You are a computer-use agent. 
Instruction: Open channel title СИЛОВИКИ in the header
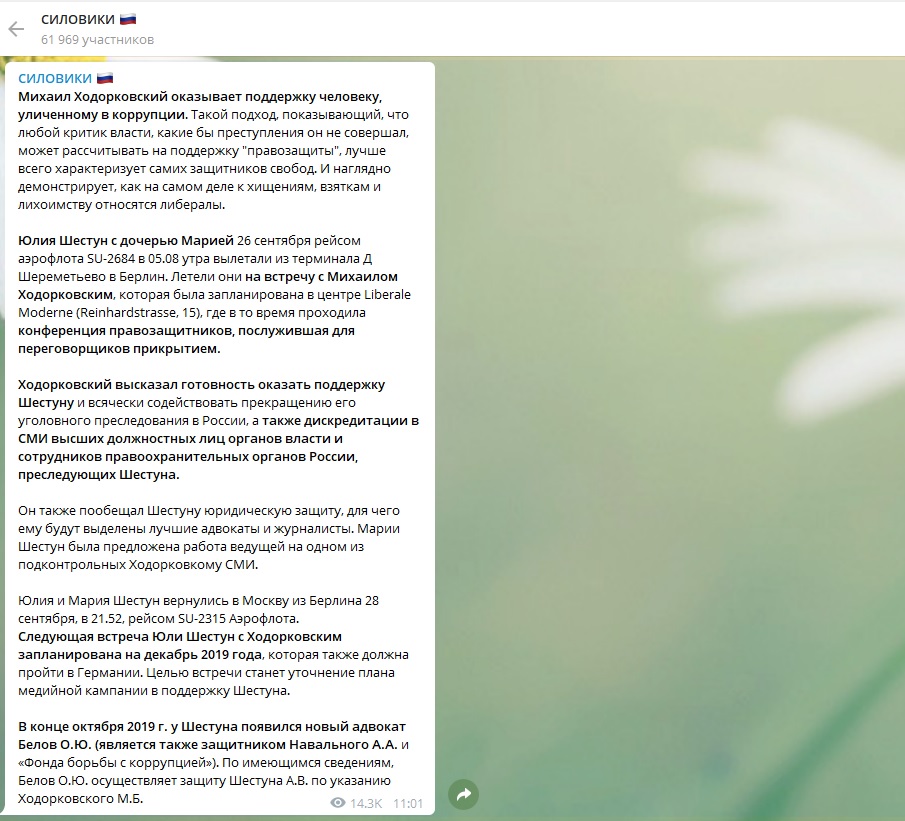point(78,19)
